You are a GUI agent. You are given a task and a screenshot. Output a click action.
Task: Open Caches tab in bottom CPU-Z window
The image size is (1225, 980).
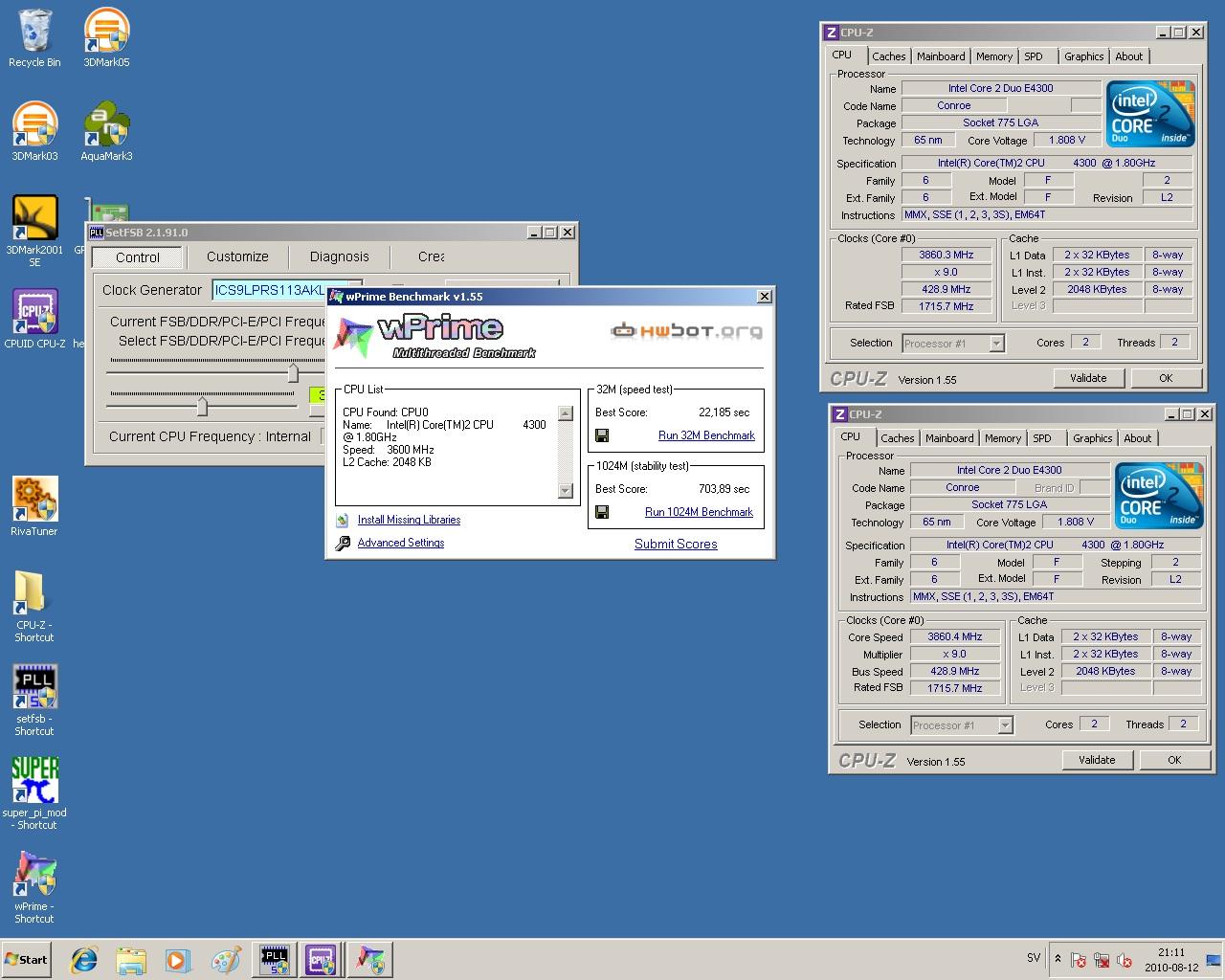point(897,438)
